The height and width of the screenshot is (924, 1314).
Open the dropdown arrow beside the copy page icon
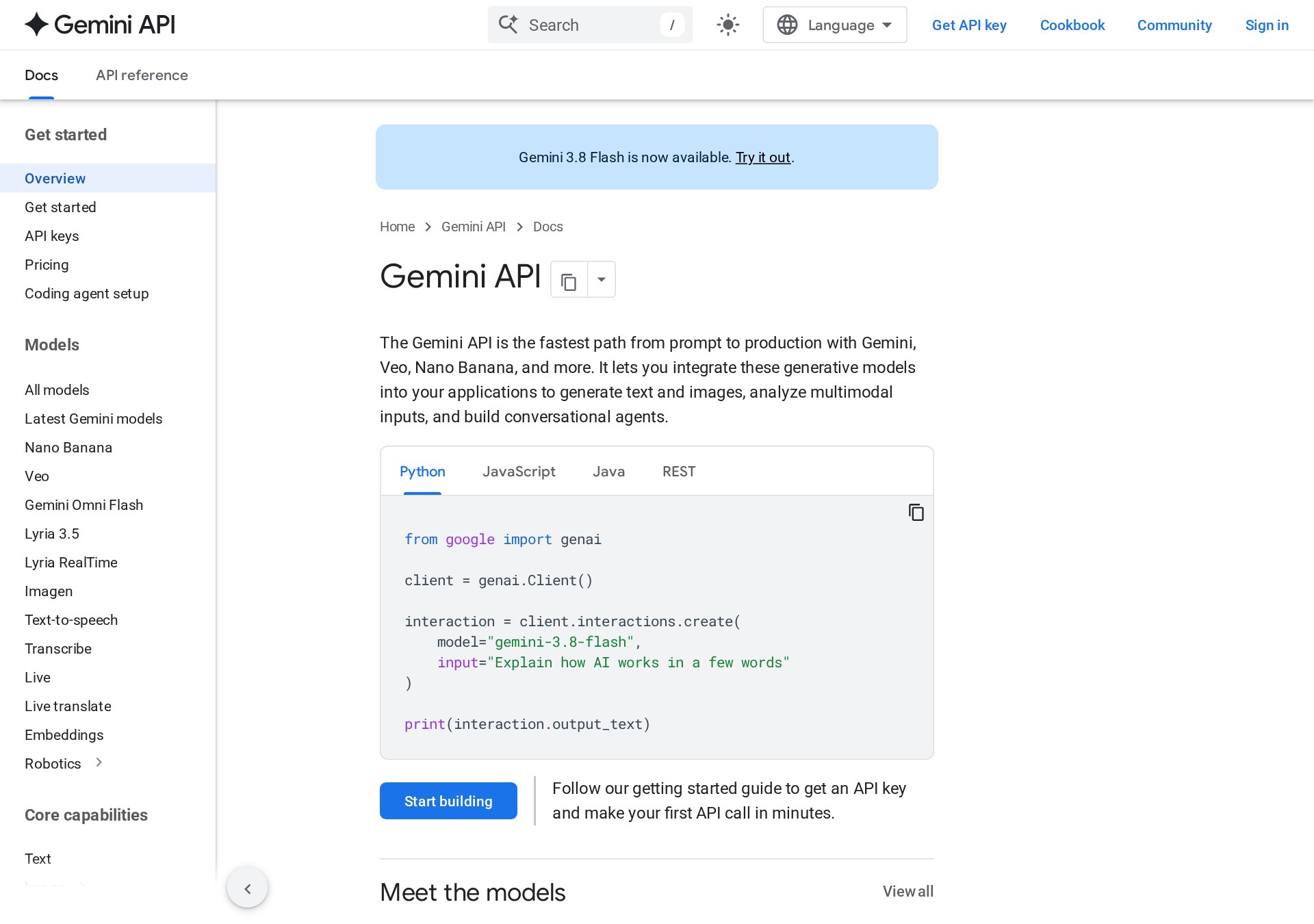(x=602, y=280)
